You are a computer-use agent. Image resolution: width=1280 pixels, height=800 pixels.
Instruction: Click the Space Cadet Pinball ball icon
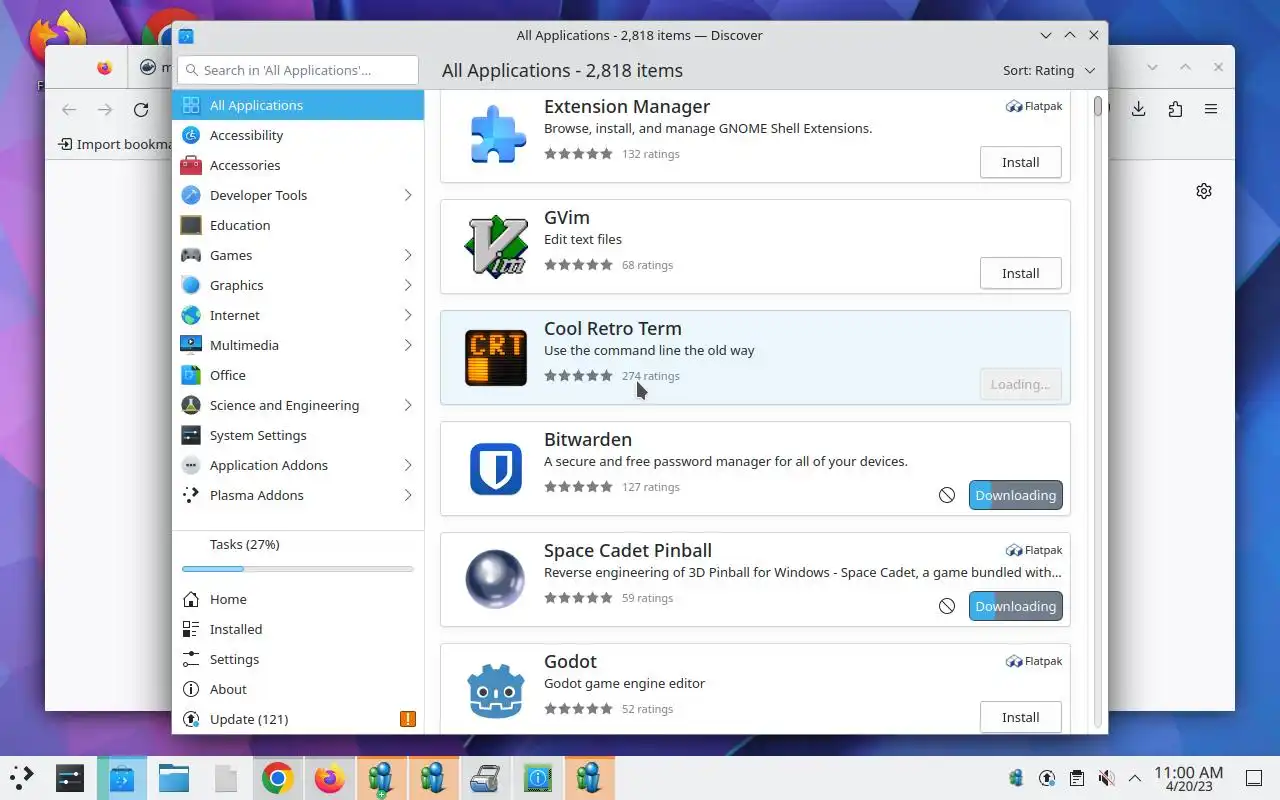tap(496, 579)
